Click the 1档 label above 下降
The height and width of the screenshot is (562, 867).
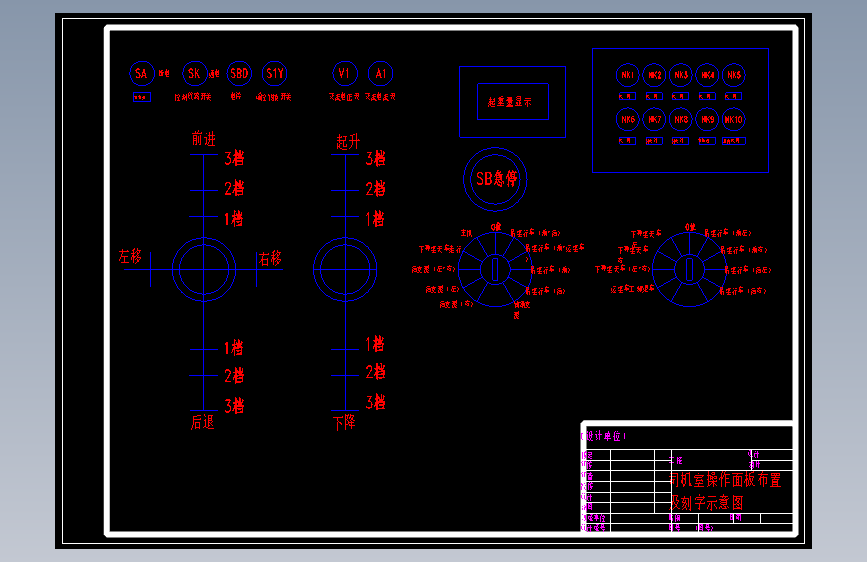click(x=375, y=344)
